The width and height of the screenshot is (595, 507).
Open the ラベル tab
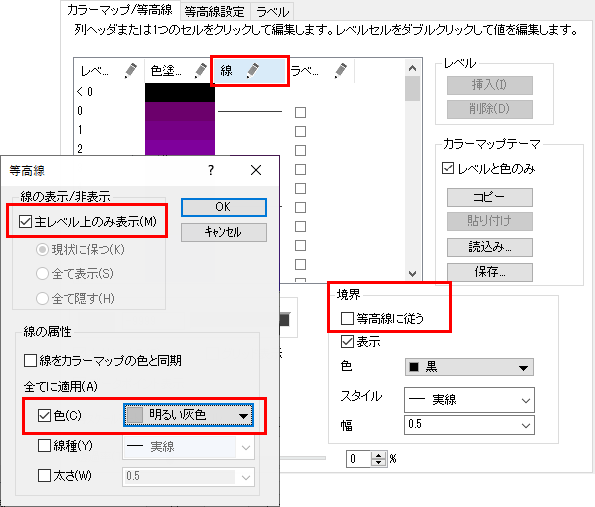272,12
